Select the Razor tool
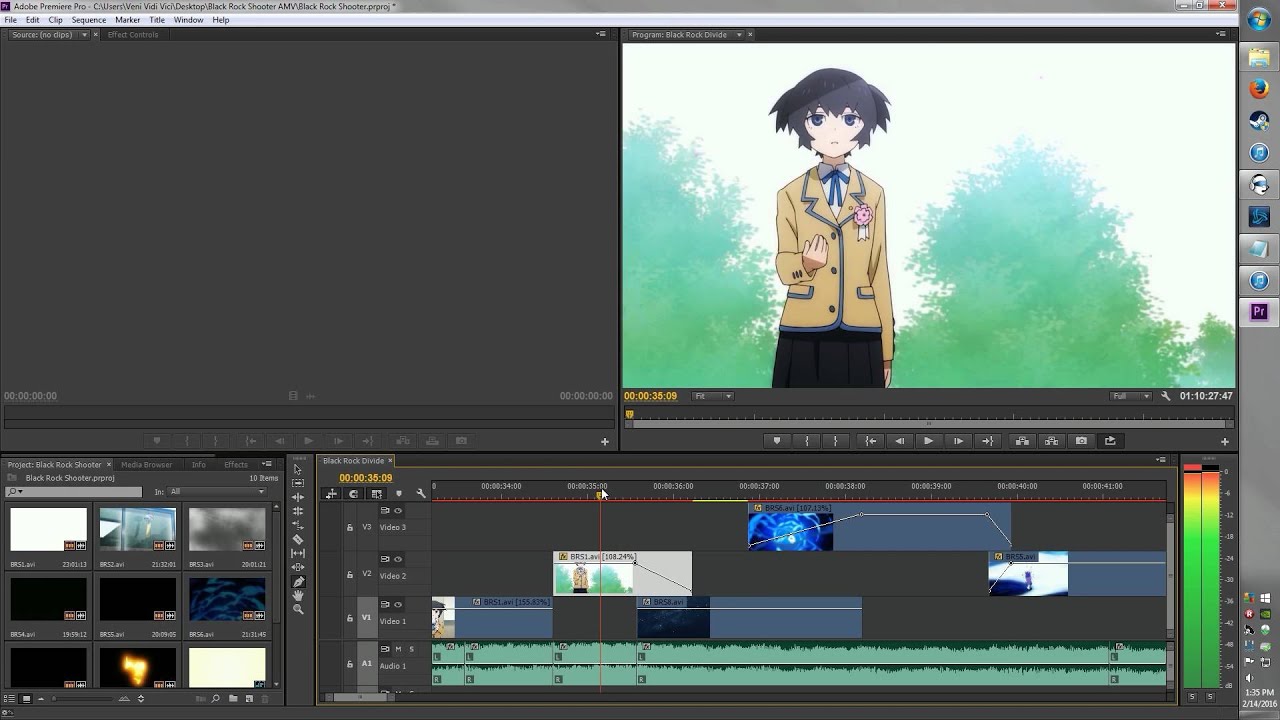The image size is (1280, 720). tap(297, 539)
